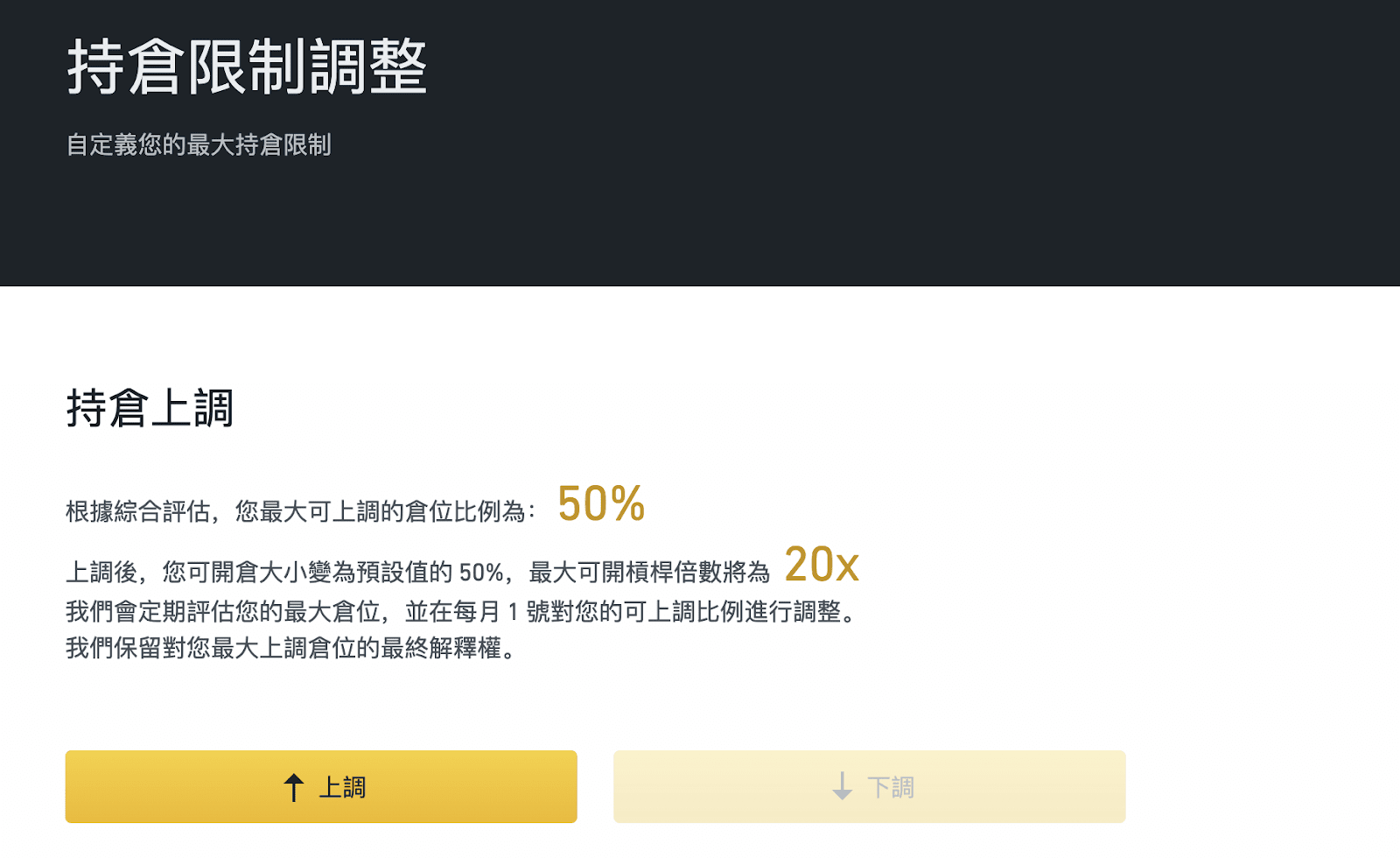Click the 上調 label text in yellow button
This screenshot has height=858, width=1400.
click(x=342, y=787)
